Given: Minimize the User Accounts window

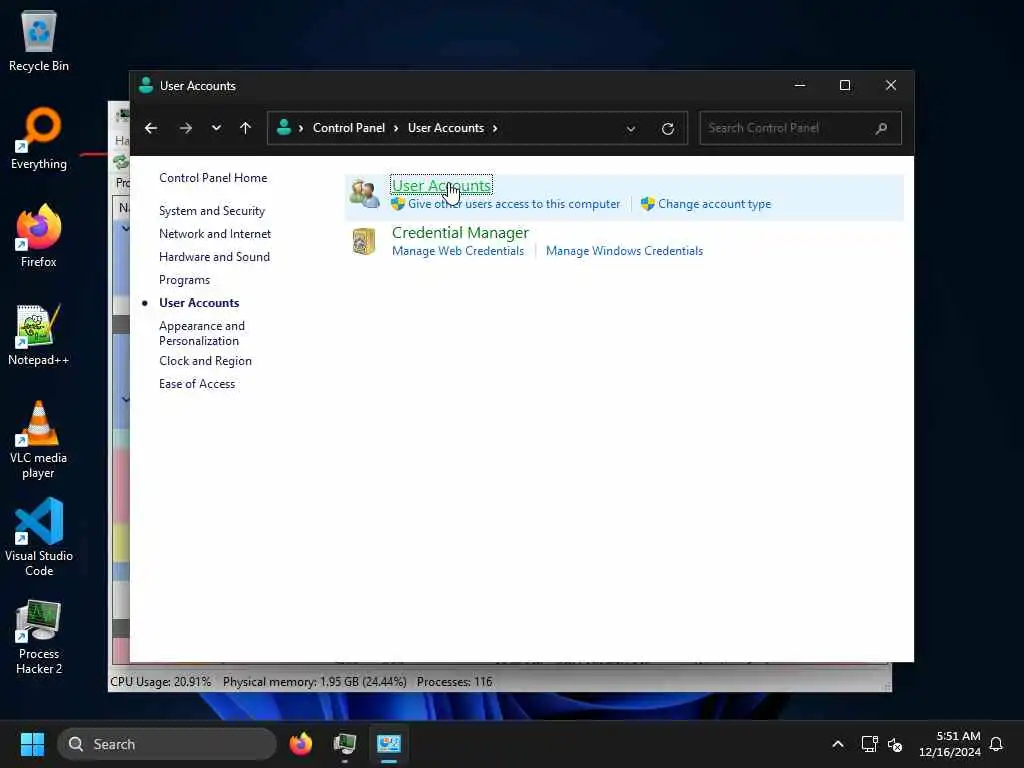Looking at the screenshot, I should coord(799,86).
